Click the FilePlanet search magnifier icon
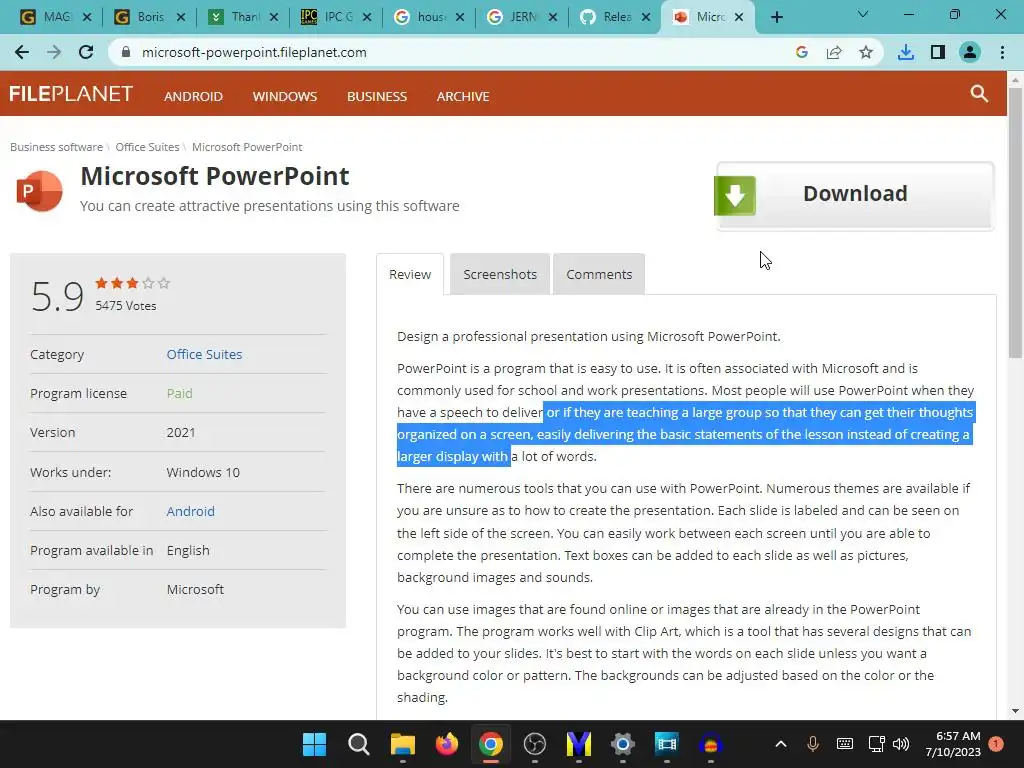This screenshot has height=768, width=1024. pyautogui.click(x=979, y=93)
